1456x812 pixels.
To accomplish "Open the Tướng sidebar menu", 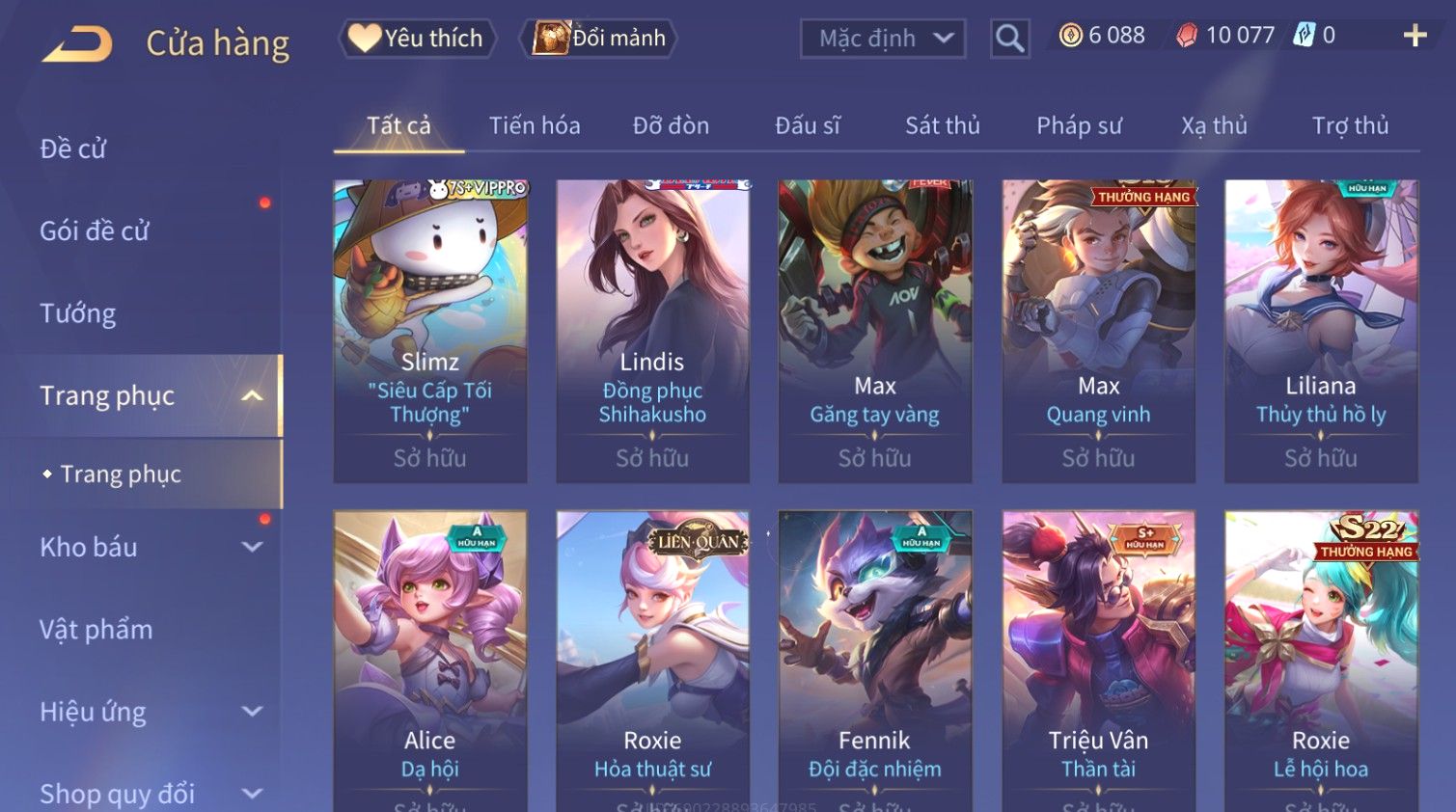I will pos(78,314).
